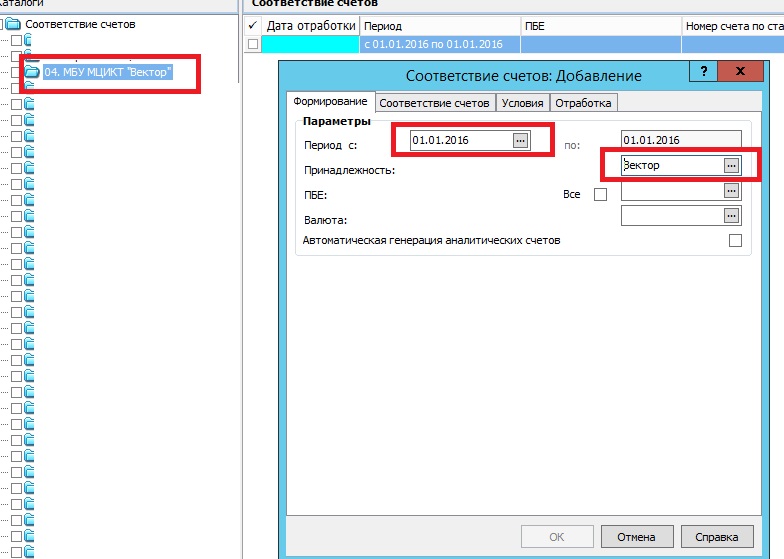Check the first grid row's selection box
This screenshot has width=784, height=559.
(253, 44)
